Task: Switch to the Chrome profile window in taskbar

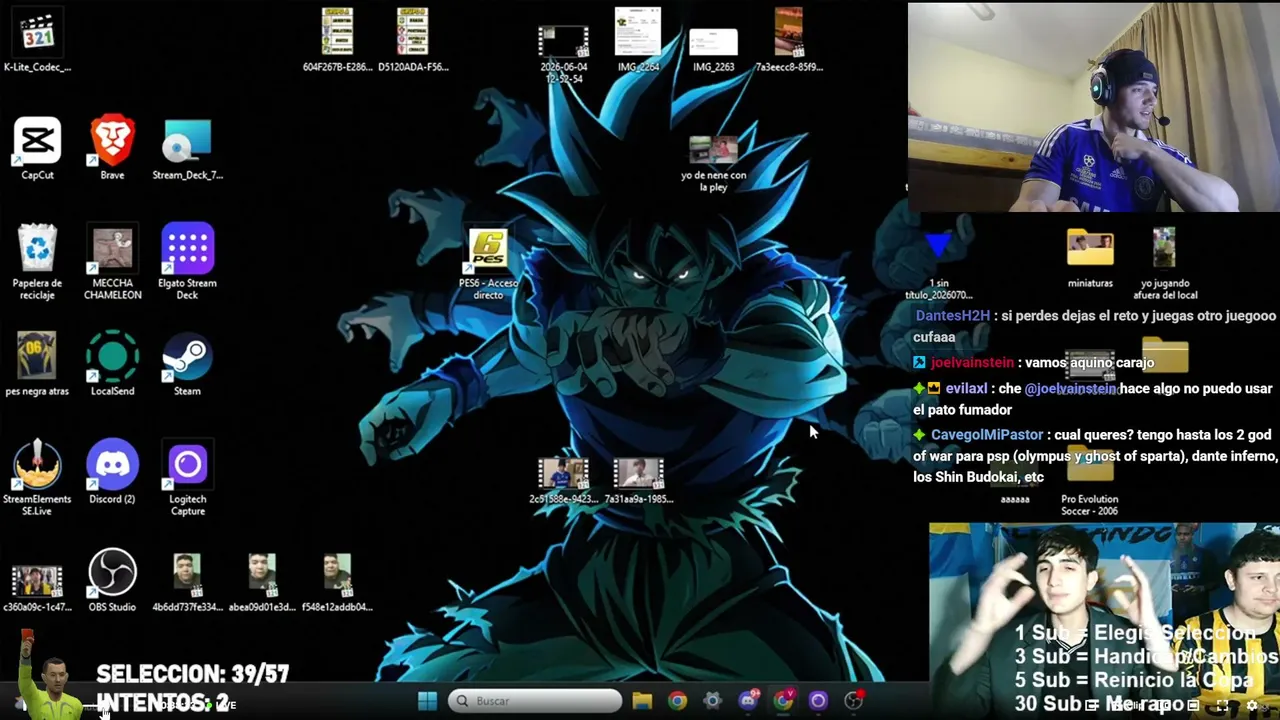Action: [x=783, y=701]
